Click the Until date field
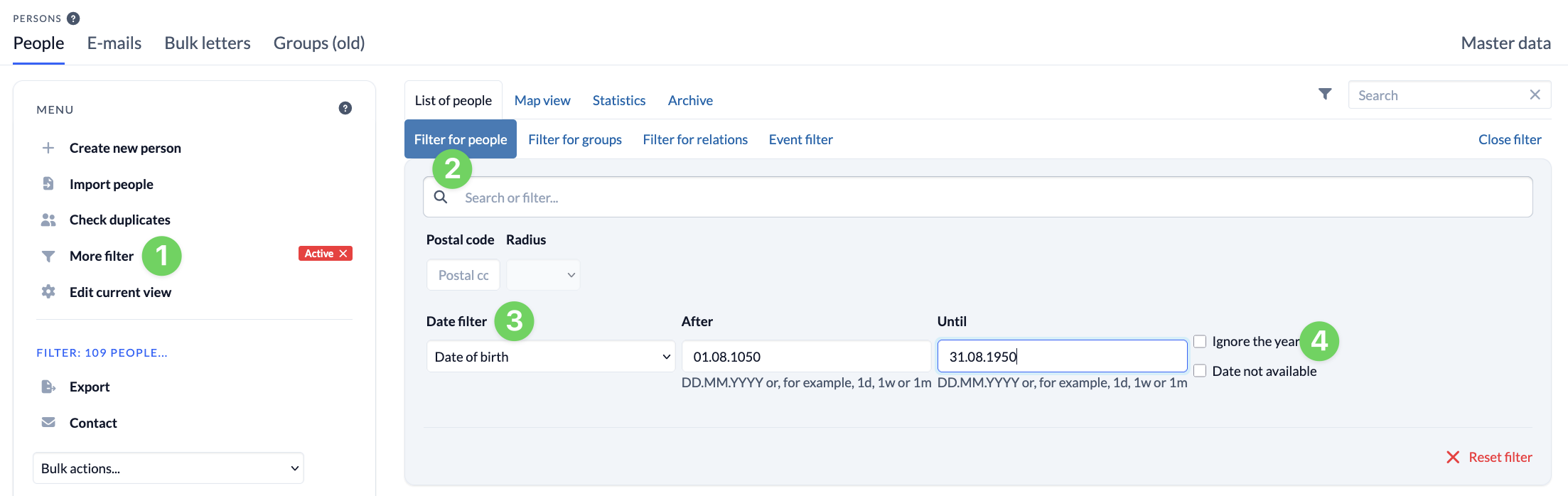Image resolution: width=1568 pixels, height=496 pixels. [x=1062, y=356]
